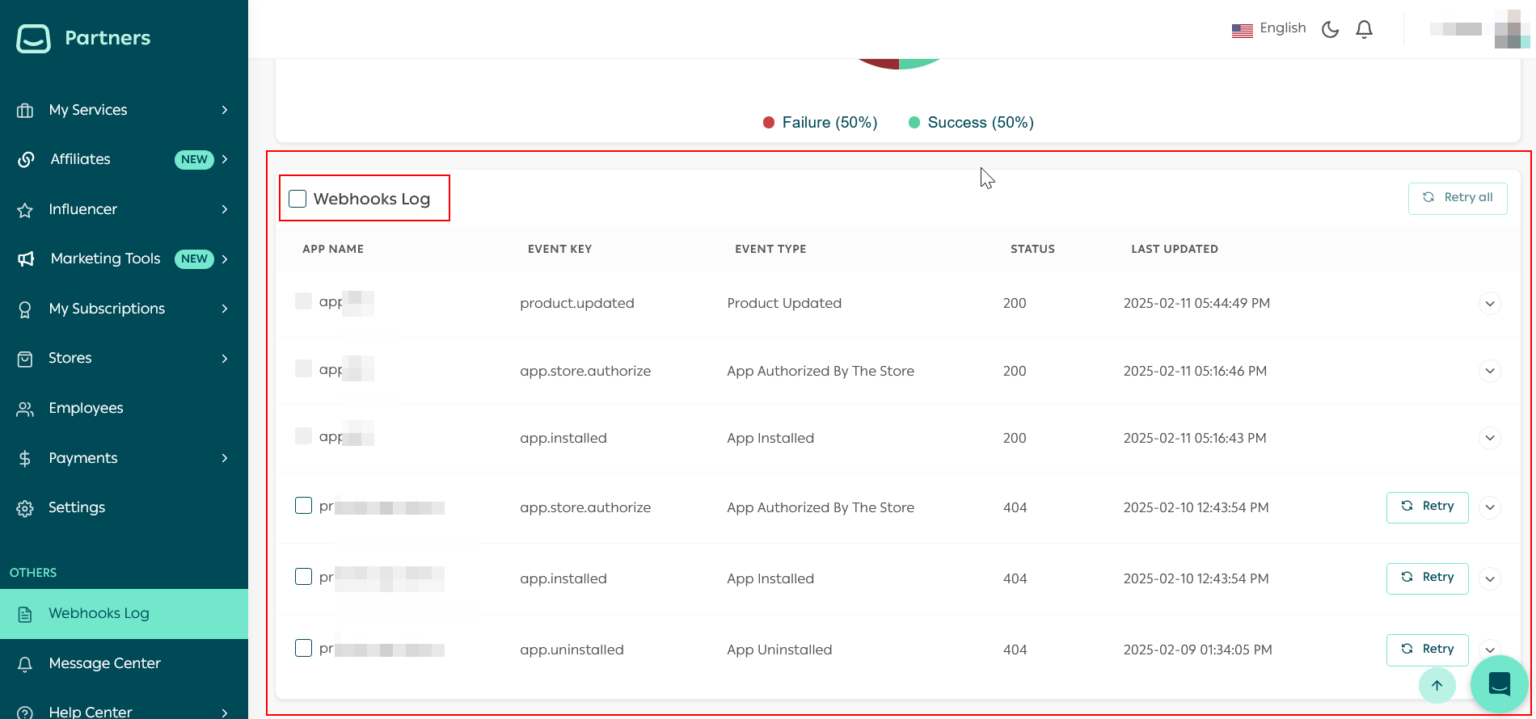Click the Failure (50%) legend item

[x=820, y=122]
